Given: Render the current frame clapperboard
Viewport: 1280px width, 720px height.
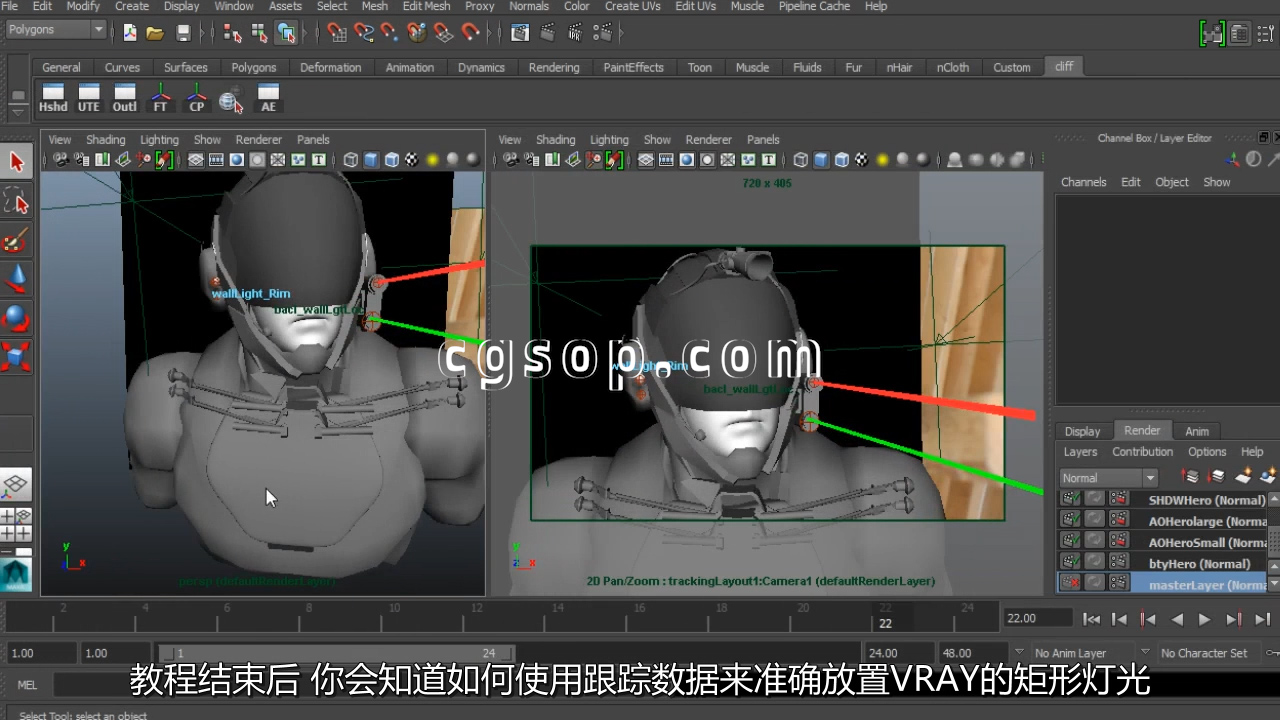Looking at the screenshot, I should [547, 33].
